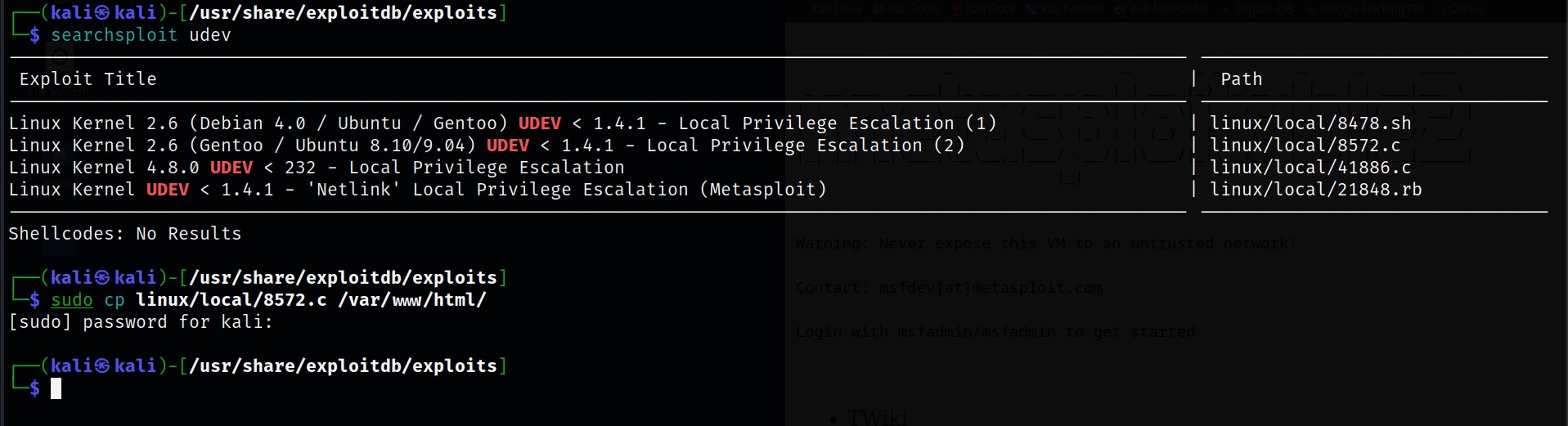
Task: Click the Path column header
Action: [x=1241, y=78]
